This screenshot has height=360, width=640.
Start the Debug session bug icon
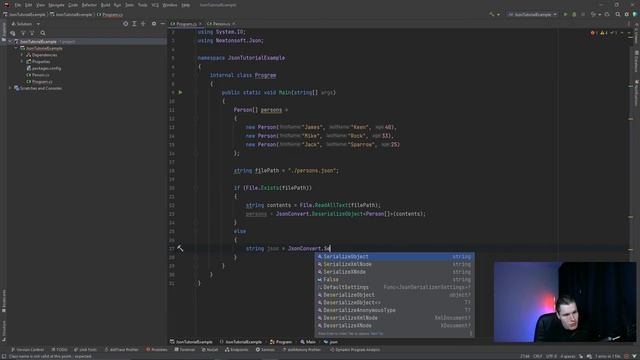click(574, 14)
